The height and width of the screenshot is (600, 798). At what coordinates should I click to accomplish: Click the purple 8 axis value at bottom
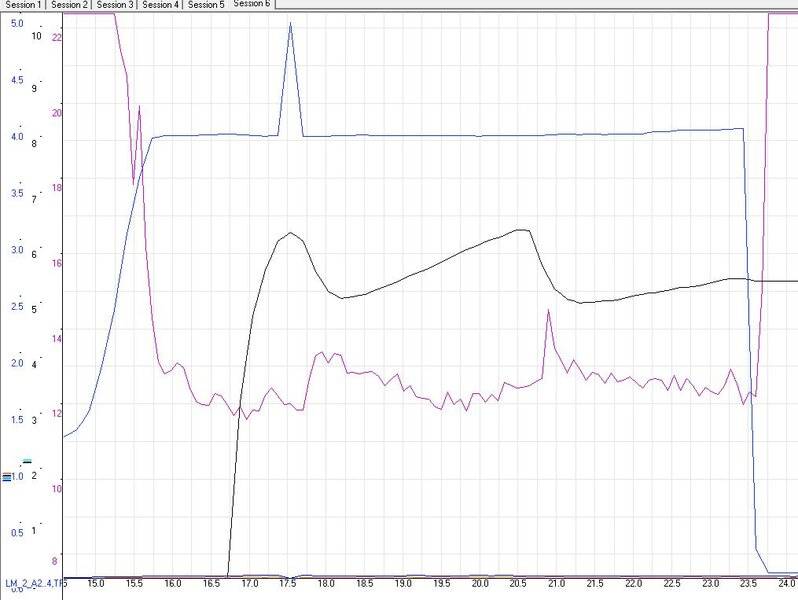pyautogui.click(x=55, y=560)
